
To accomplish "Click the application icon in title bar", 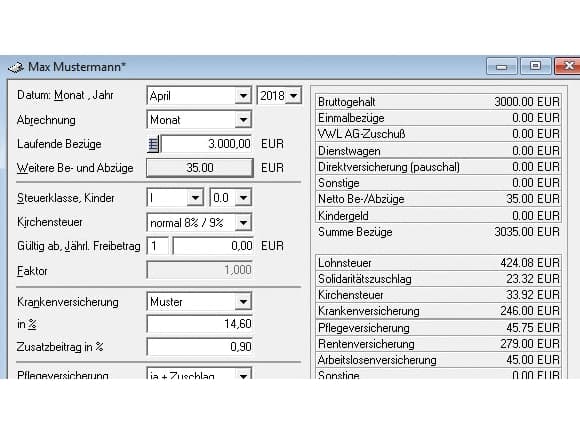I will (x=16, y=67).
